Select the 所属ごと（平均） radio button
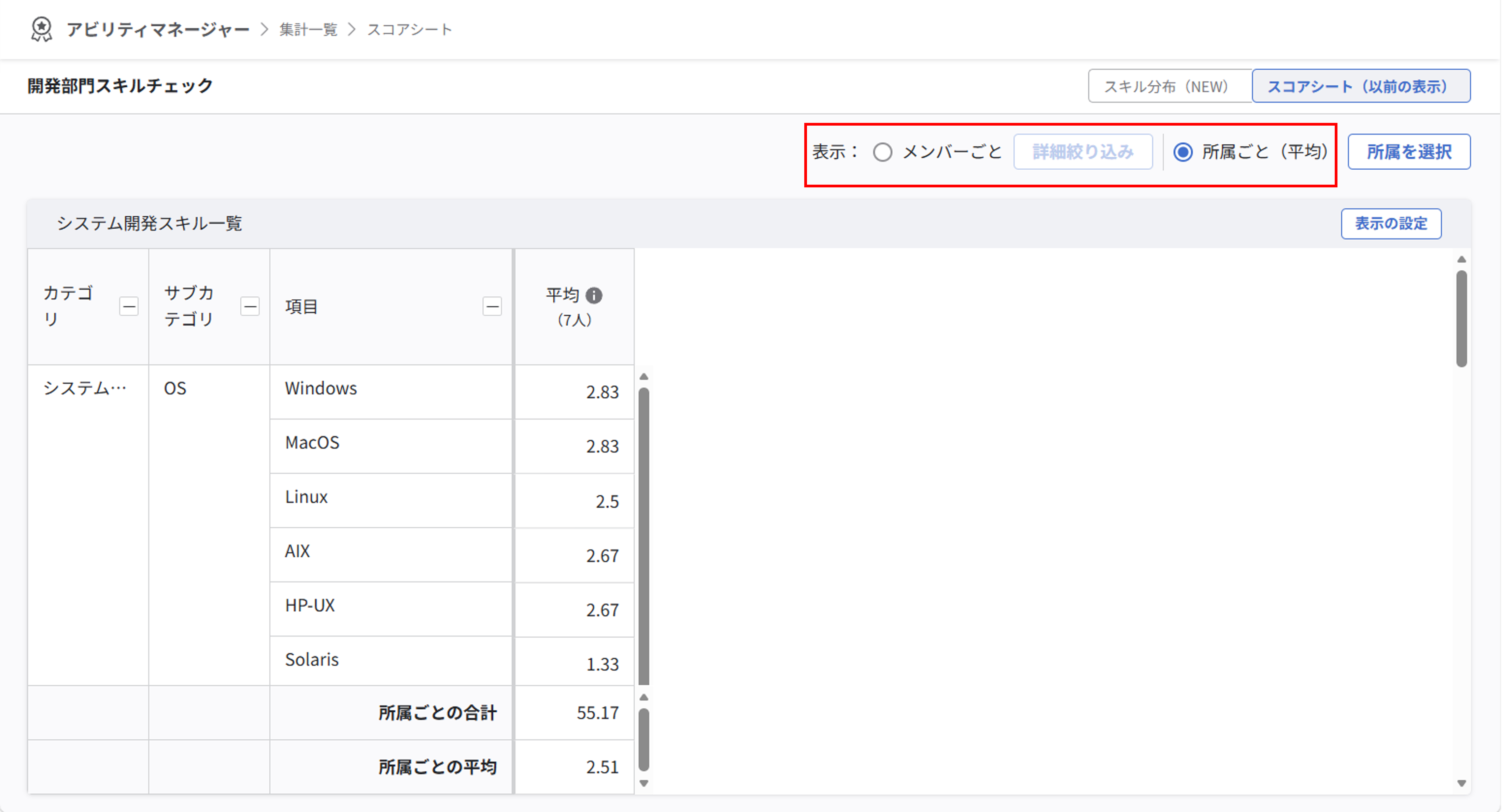Screen dimensions: 1502x812 click(x=1182, y=152)
